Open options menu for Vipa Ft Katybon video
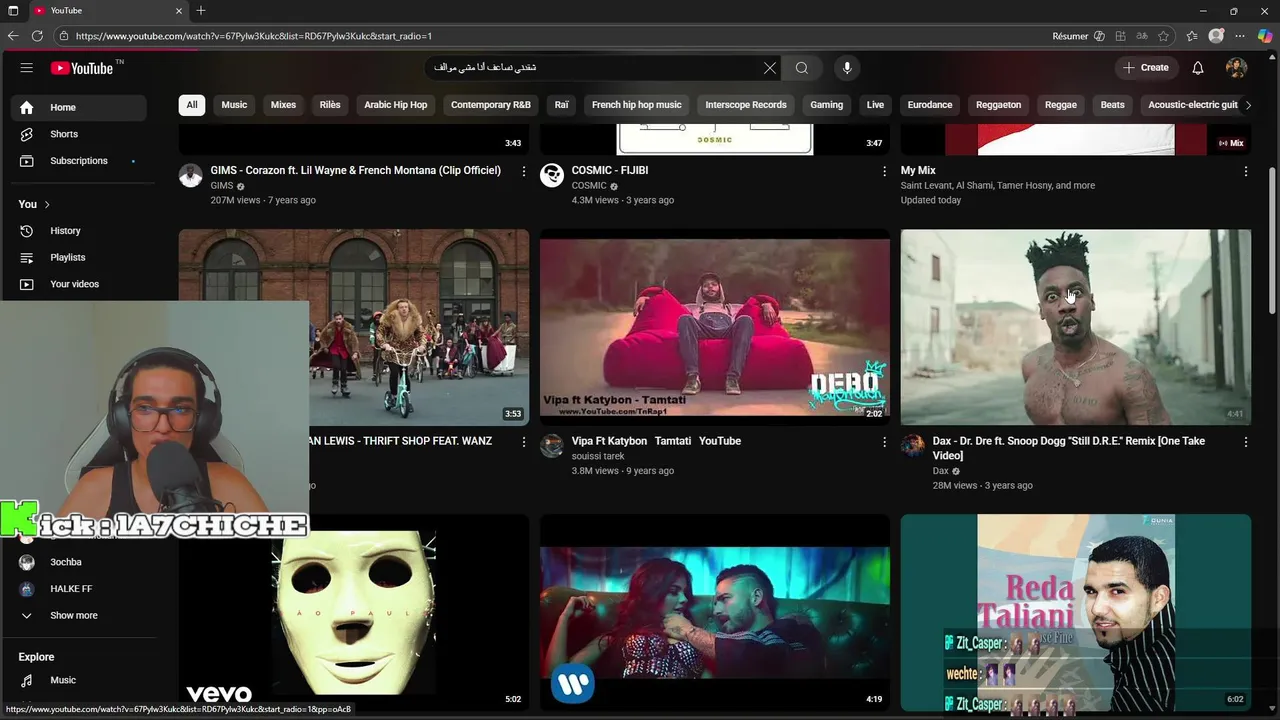Screen dimensions: 1280x720 point(884,442)
